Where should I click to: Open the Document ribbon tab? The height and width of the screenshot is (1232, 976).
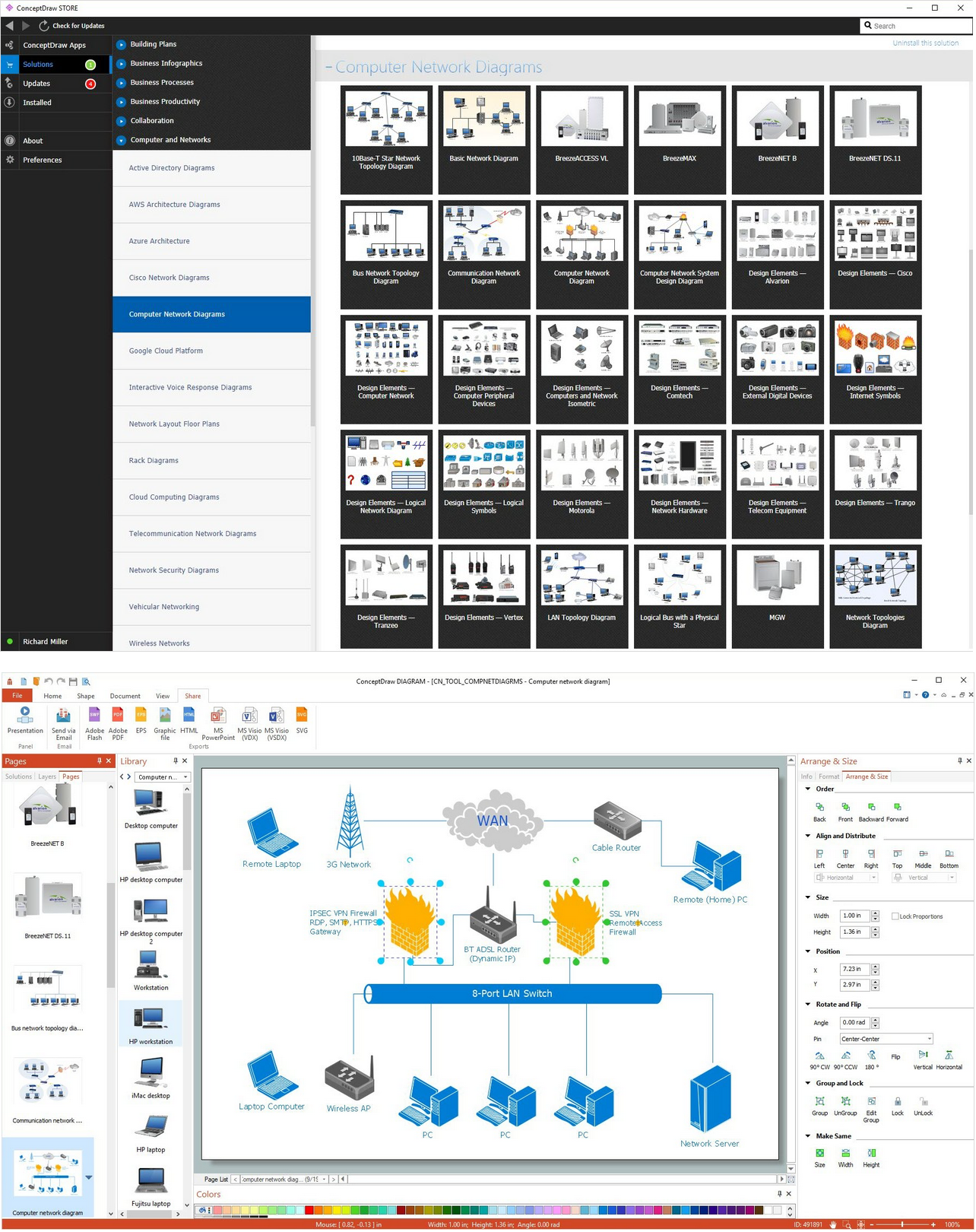tap(125, 697)
